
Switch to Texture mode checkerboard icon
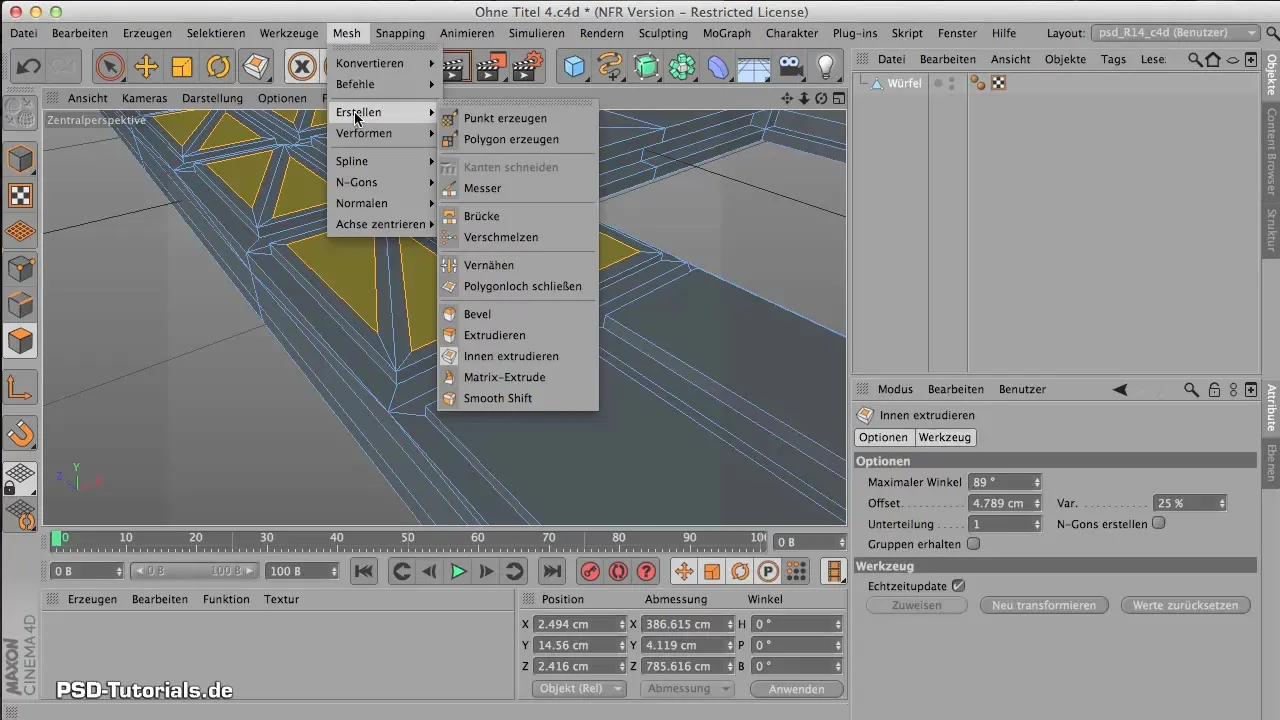point(21,195)
